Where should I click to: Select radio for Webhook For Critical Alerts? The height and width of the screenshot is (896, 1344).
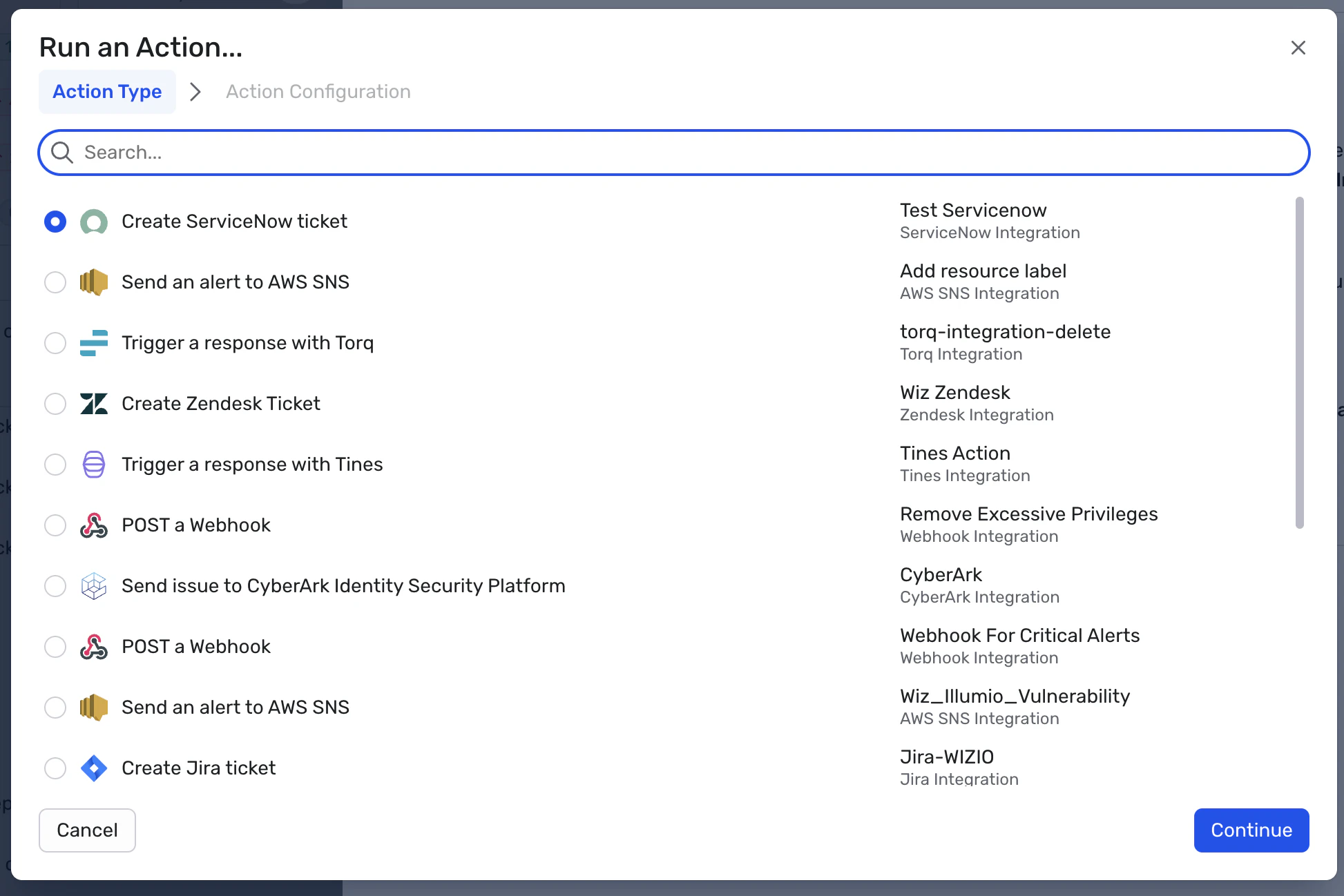[55, 647]
